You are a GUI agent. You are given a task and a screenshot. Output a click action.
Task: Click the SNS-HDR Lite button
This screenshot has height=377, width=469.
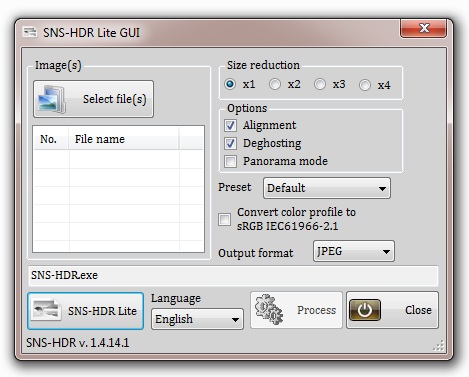tap(86, 311)
